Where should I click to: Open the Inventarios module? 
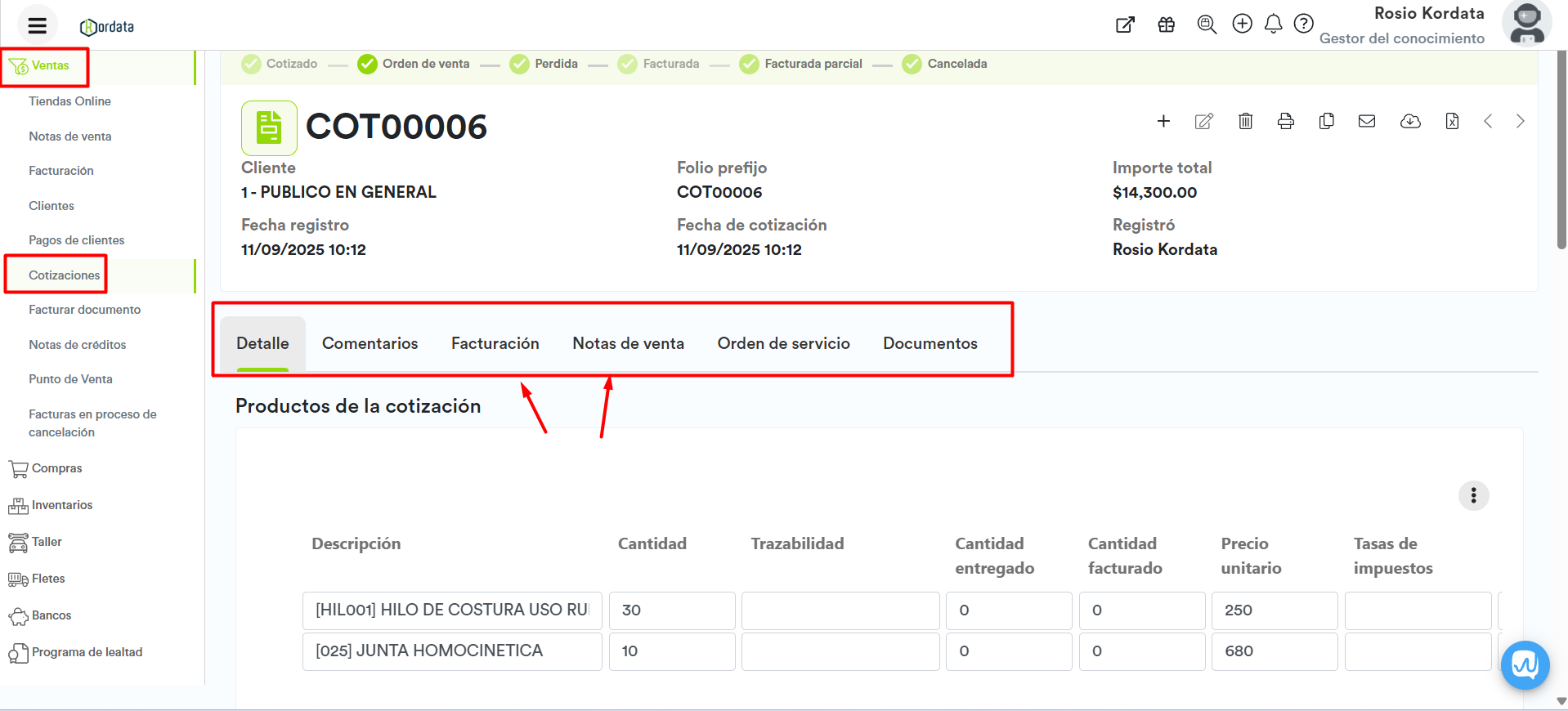coord(61,505)
